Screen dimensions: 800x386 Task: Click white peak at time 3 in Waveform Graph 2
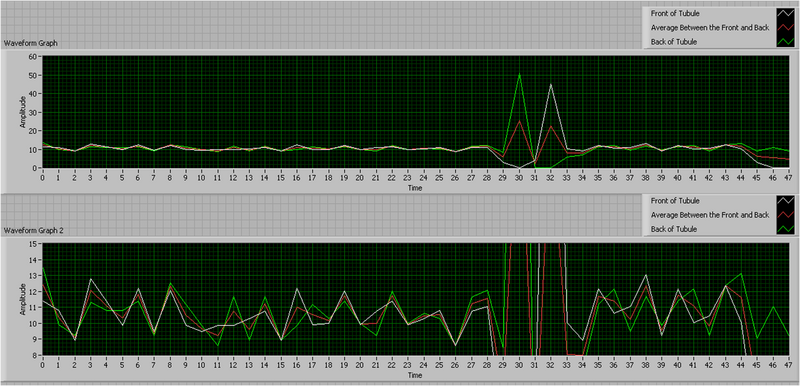point(90,279)
